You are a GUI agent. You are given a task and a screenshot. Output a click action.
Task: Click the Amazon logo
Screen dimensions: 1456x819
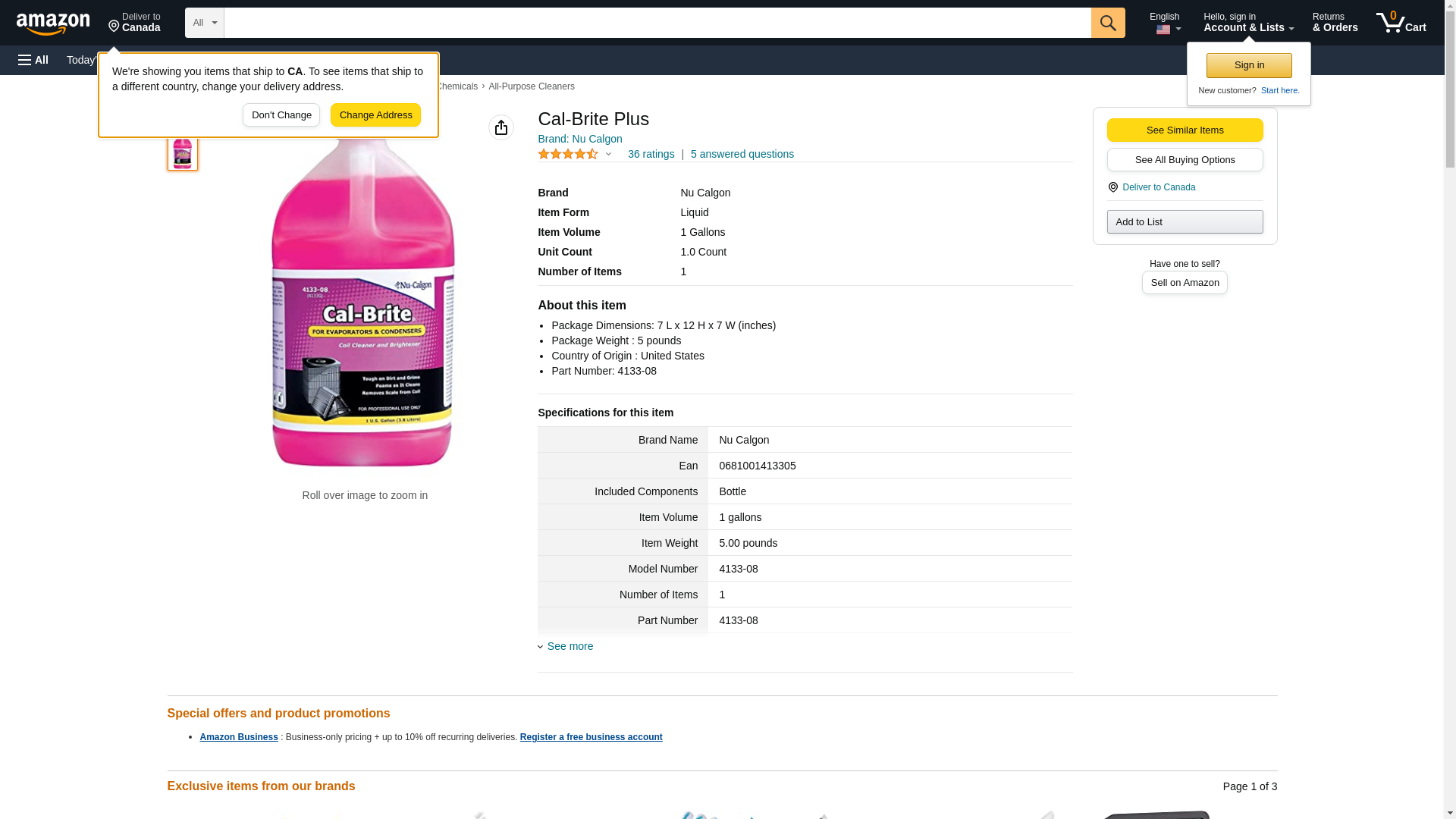(53, 24)
